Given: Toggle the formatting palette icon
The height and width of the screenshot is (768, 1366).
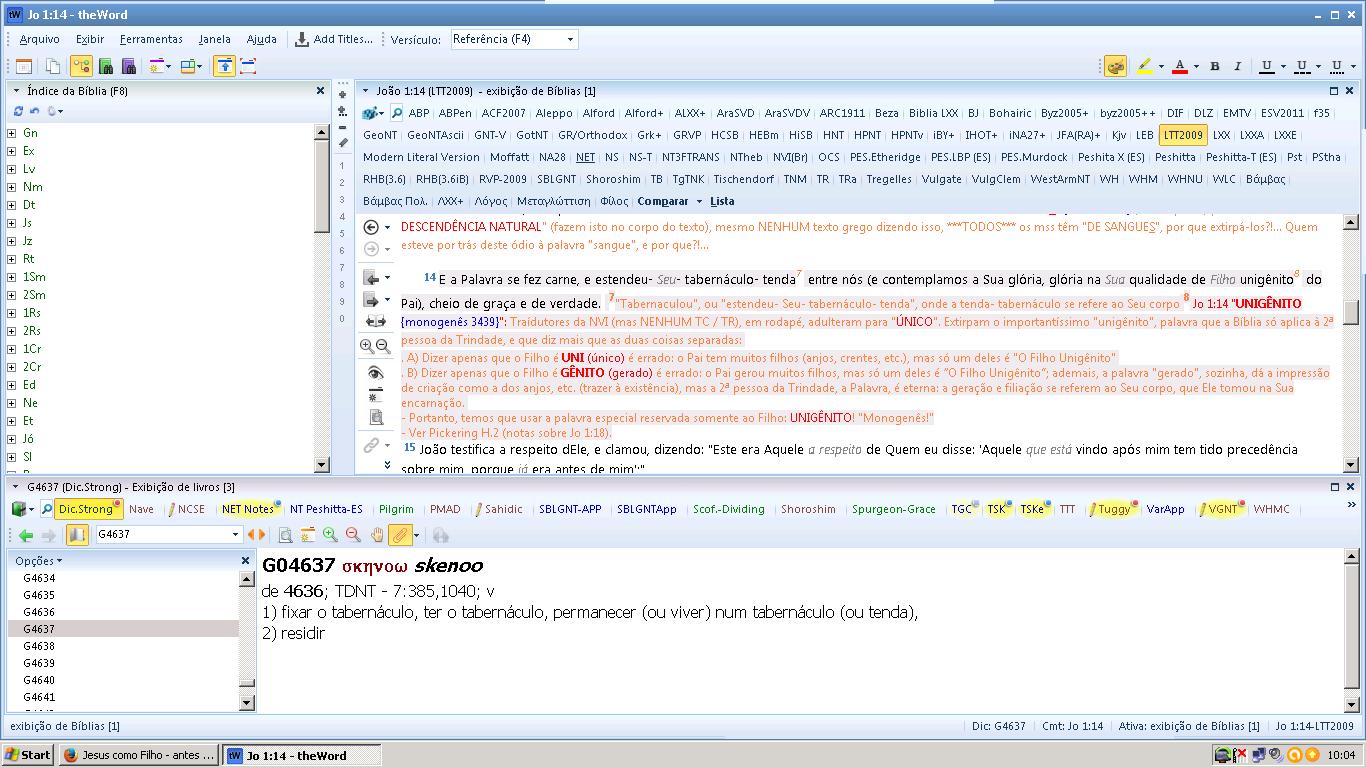Looking at the screenshot, I should pos(1115,66).
